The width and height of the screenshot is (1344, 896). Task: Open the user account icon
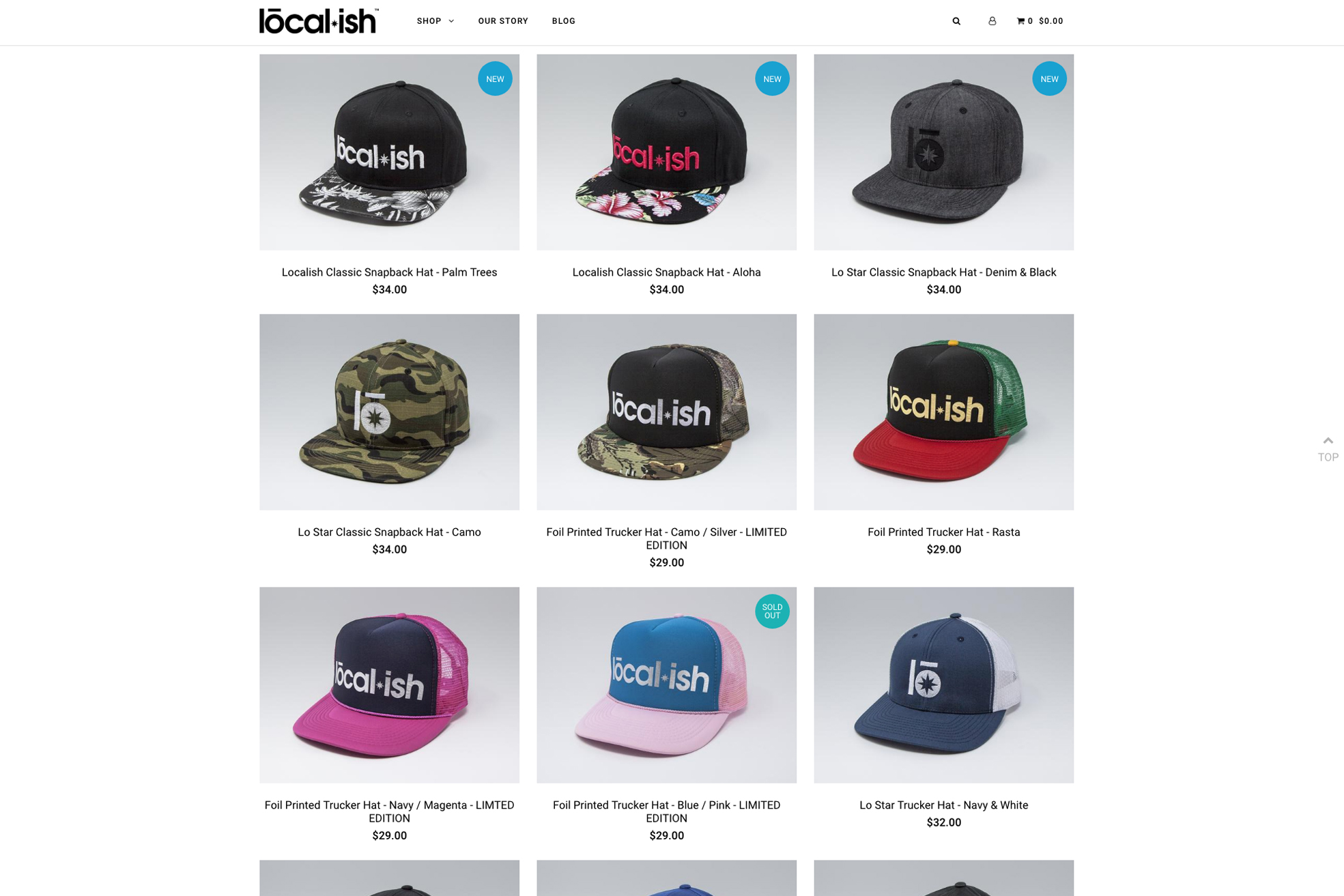click(992, 21)
